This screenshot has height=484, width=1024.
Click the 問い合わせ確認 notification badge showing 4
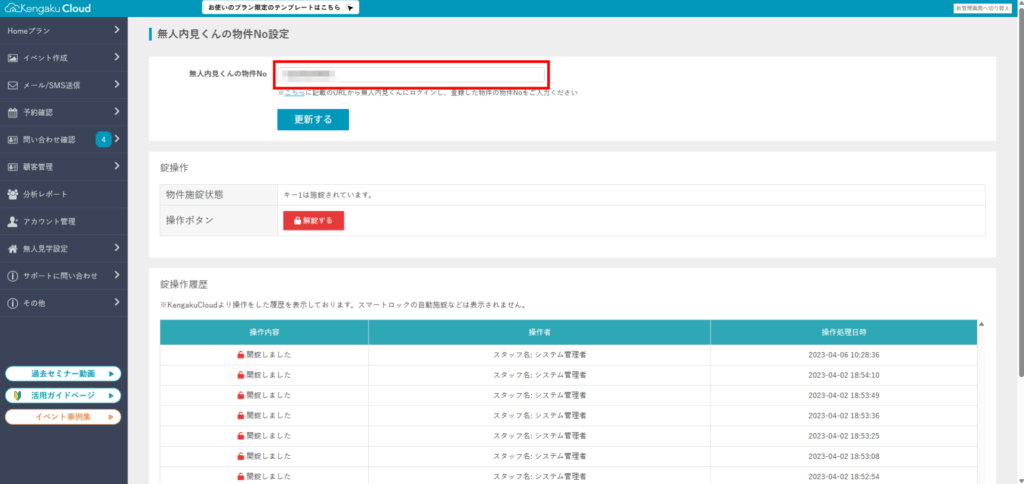pyautogui.click(x=103, y=139)
